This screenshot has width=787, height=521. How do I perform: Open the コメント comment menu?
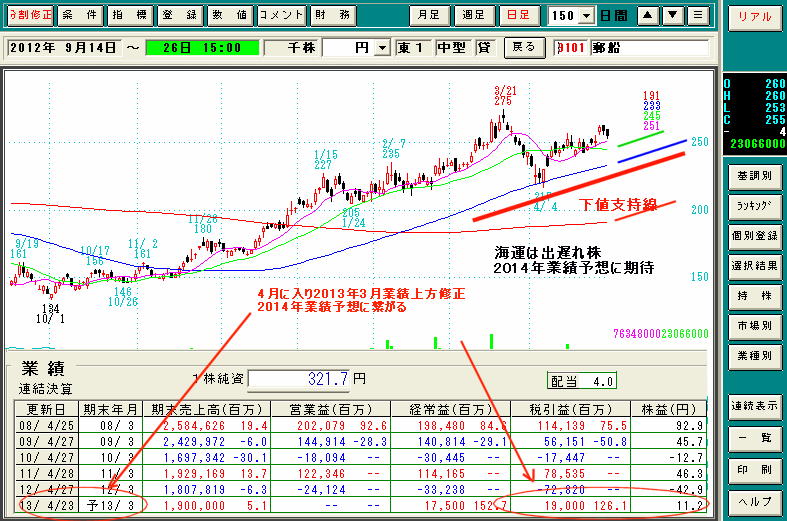click(x=281, y=15)
